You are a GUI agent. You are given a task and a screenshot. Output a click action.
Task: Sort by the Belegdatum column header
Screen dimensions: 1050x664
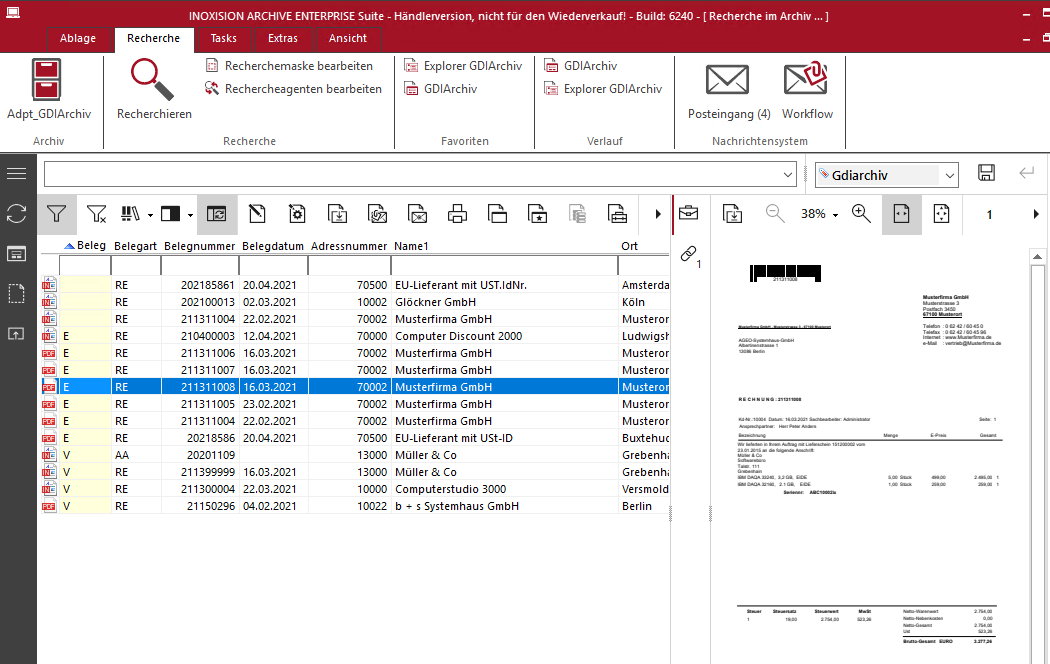(272, 245)
